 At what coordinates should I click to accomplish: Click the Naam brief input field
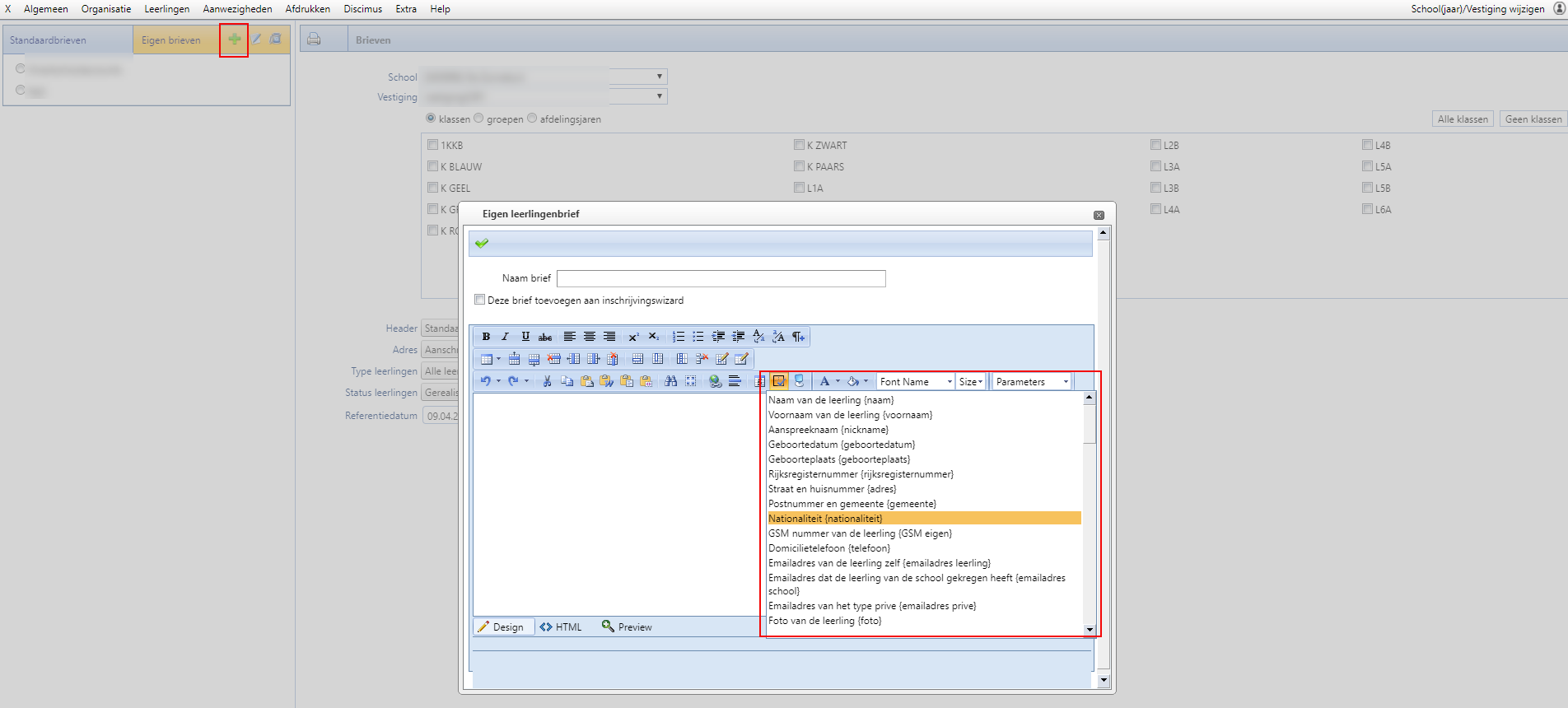pos(721,278)
